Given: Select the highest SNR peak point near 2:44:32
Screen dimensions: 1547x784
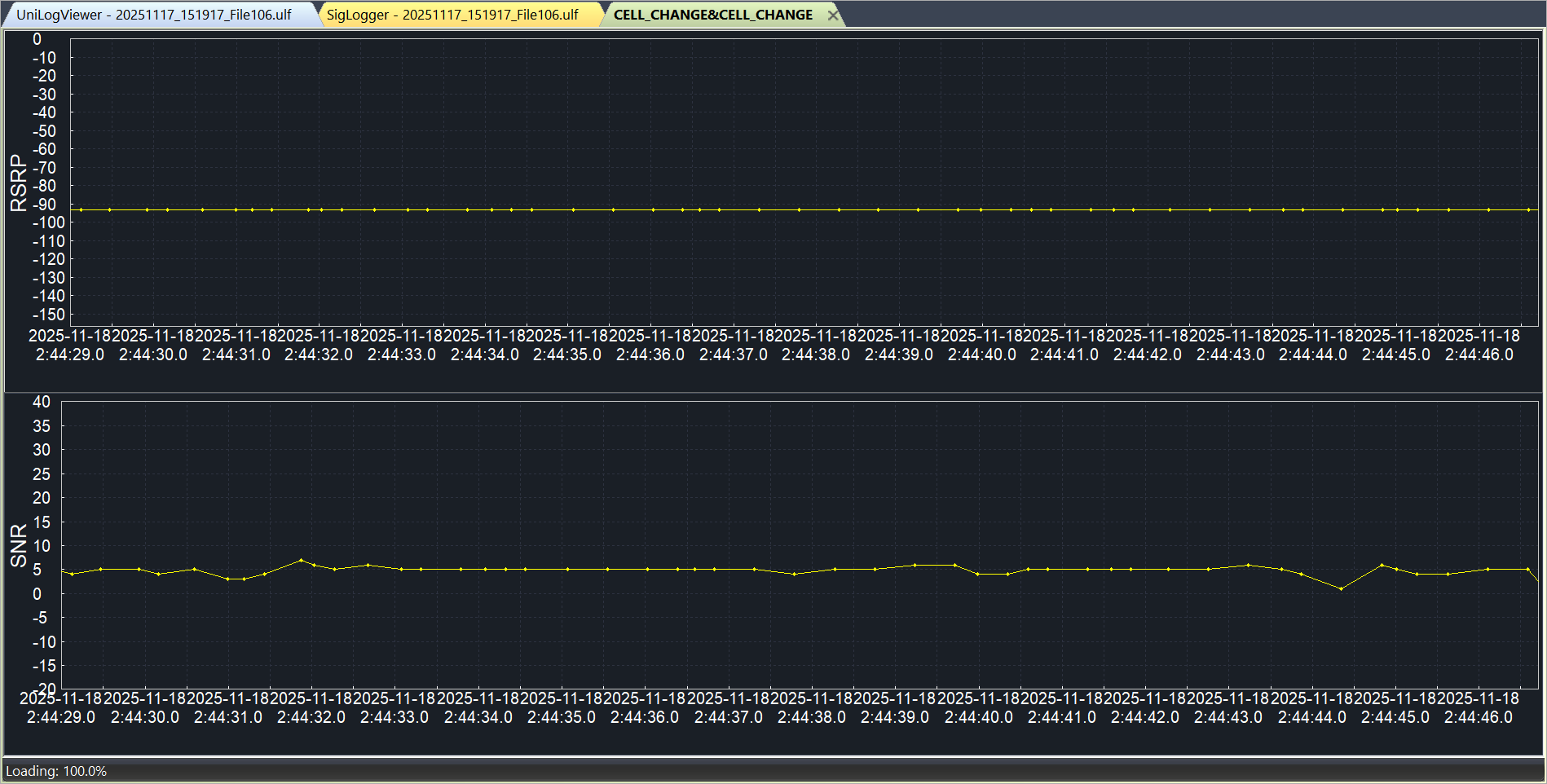Looking at the screenshot, I should pos(301,560).
